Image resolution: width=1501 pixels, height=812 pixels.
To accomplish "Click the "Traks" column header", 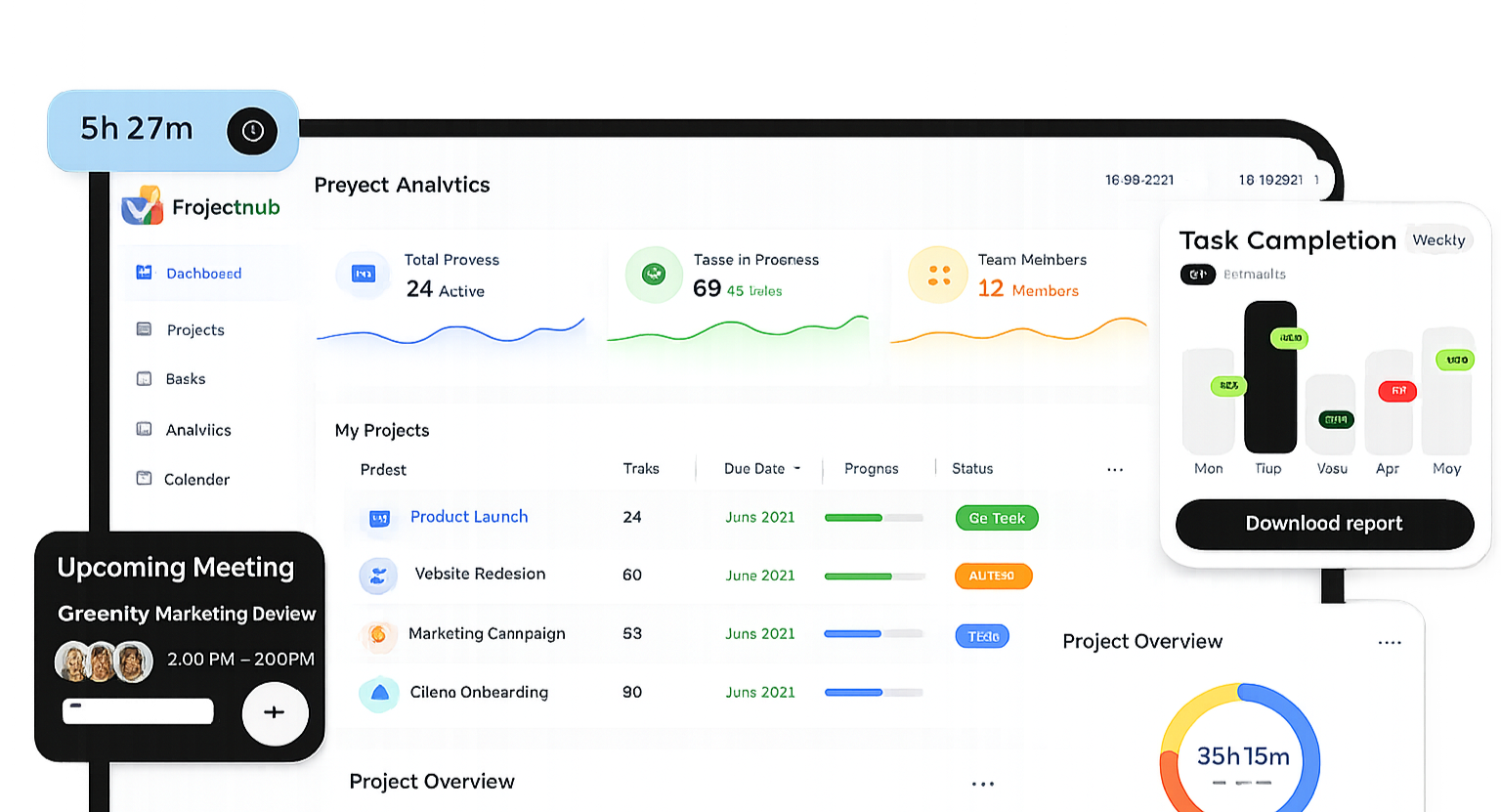I will (x=641, y=469).
